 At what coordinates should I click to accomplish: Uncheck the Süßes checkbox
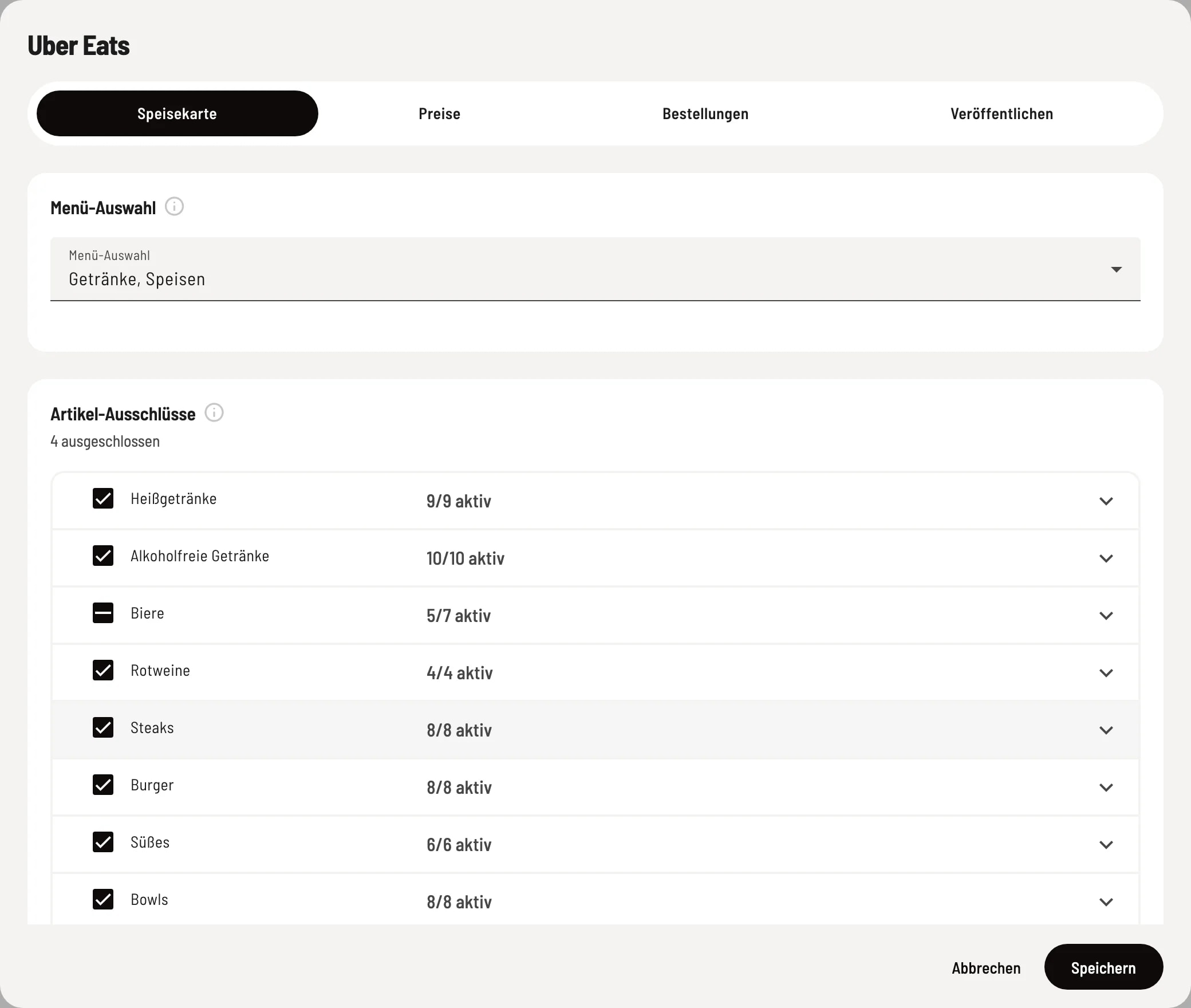pyautogui.click(x=103, y=842)
